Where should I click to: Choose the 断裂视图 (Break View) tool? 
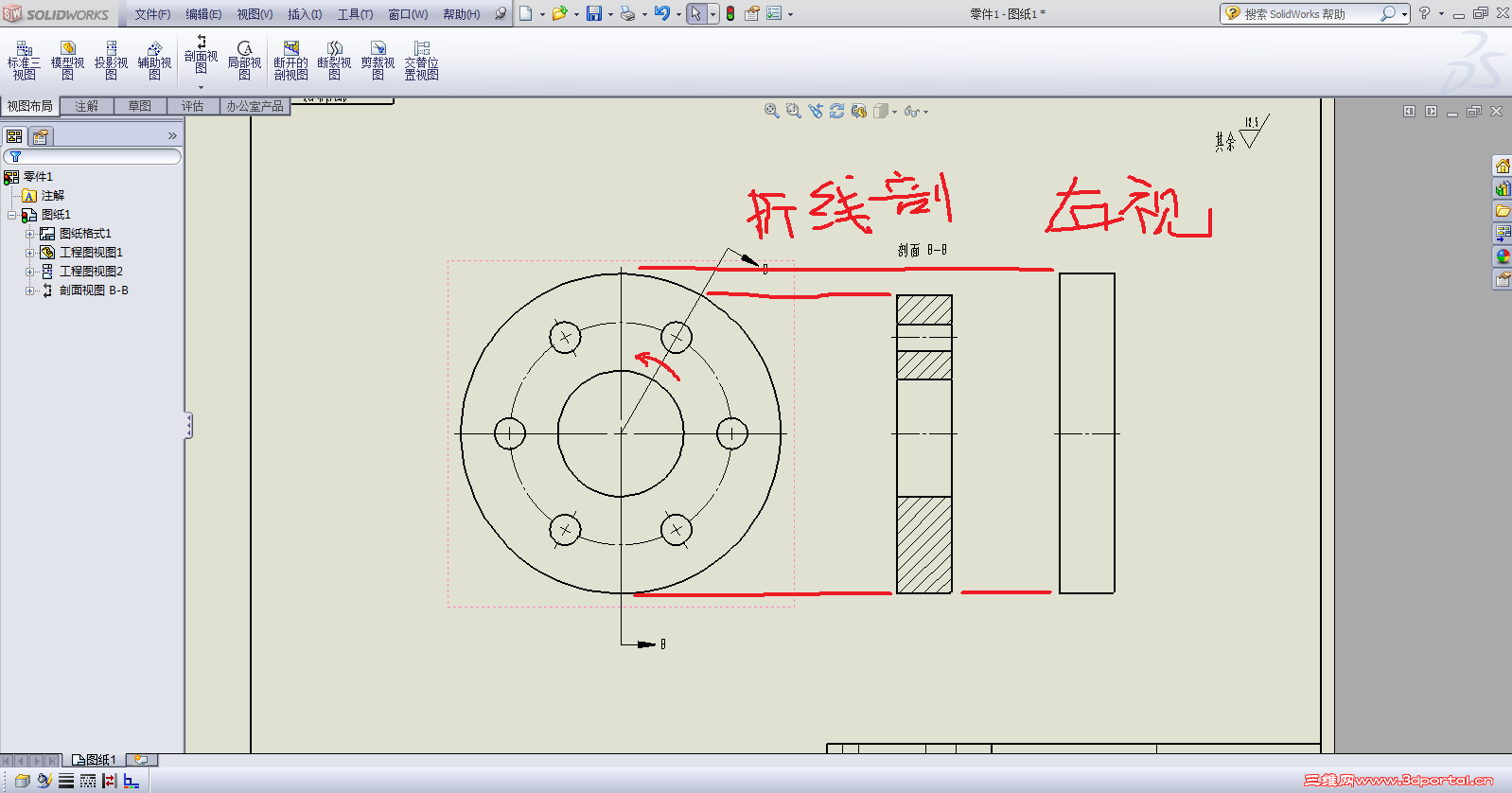pos(334,61)
